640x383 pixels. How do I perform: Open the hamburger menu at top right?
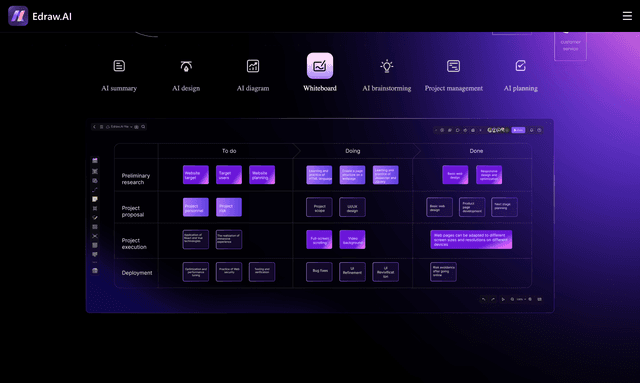click(x=627, y=16)
